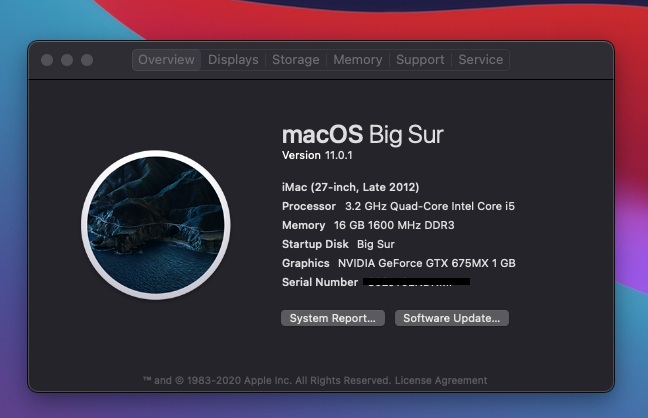Image resolution: width=648 pixels, height=418 pixels.
Task: Open the Service tab
Action: click(480, 60)
